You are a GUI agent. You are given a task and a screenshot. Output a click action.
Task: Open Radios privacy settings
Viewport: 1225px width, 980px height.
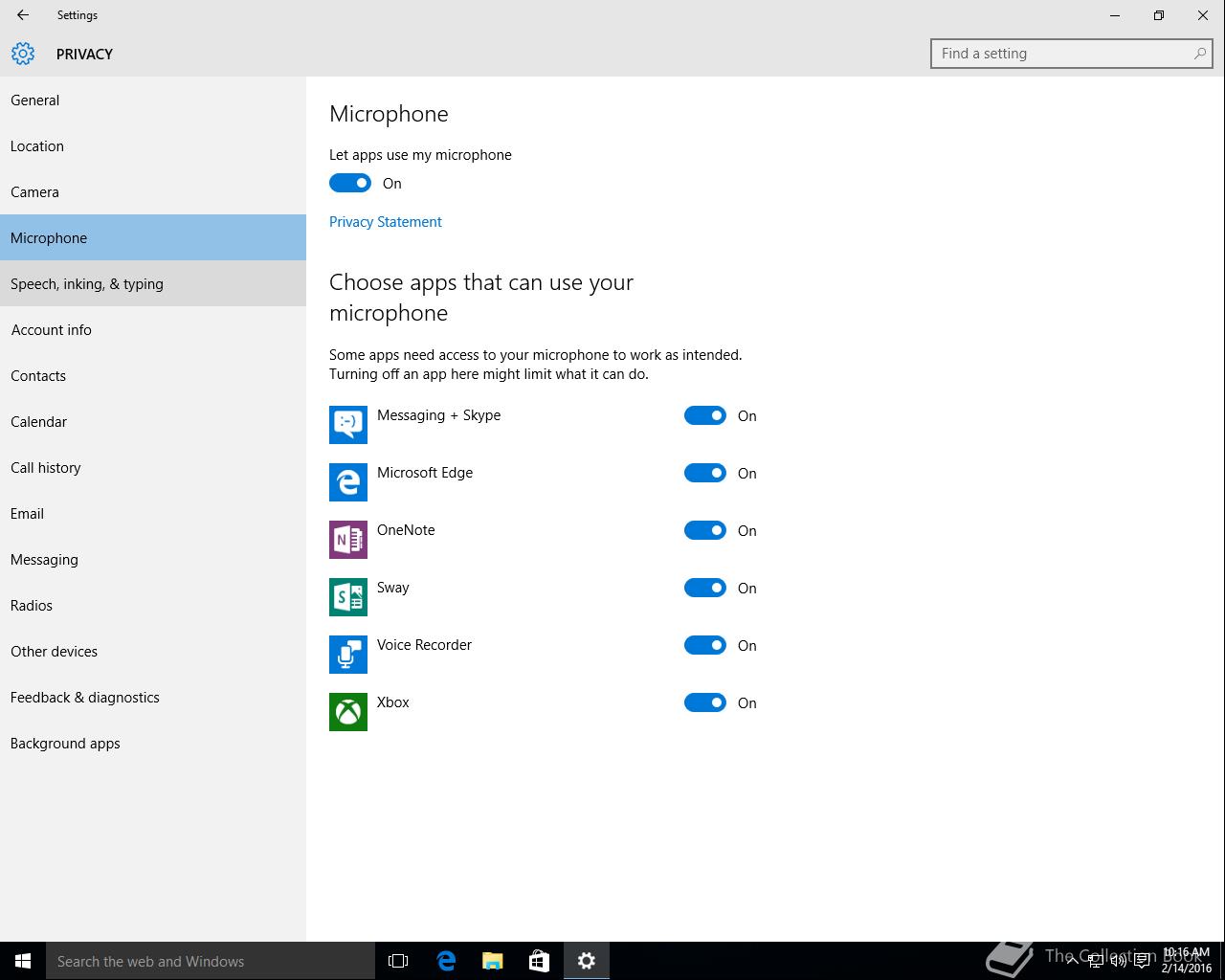153,605
